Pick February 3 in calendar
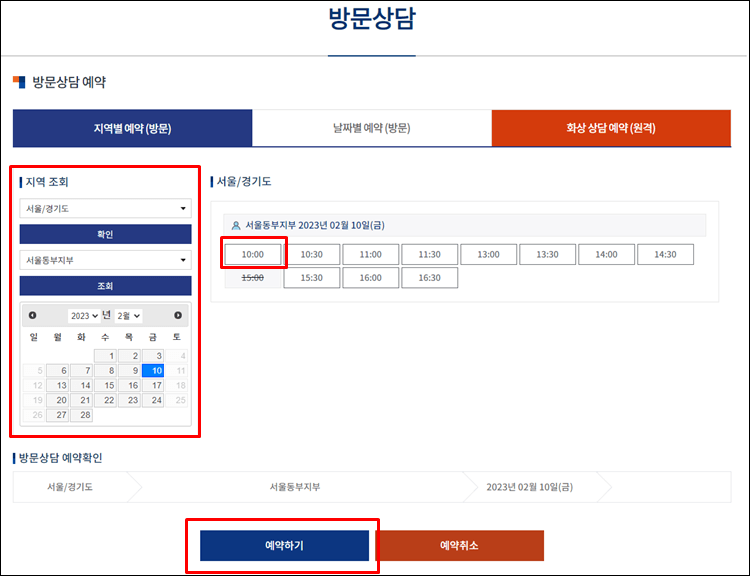Screen dimensions: 750x576 (x=153, y=356)
